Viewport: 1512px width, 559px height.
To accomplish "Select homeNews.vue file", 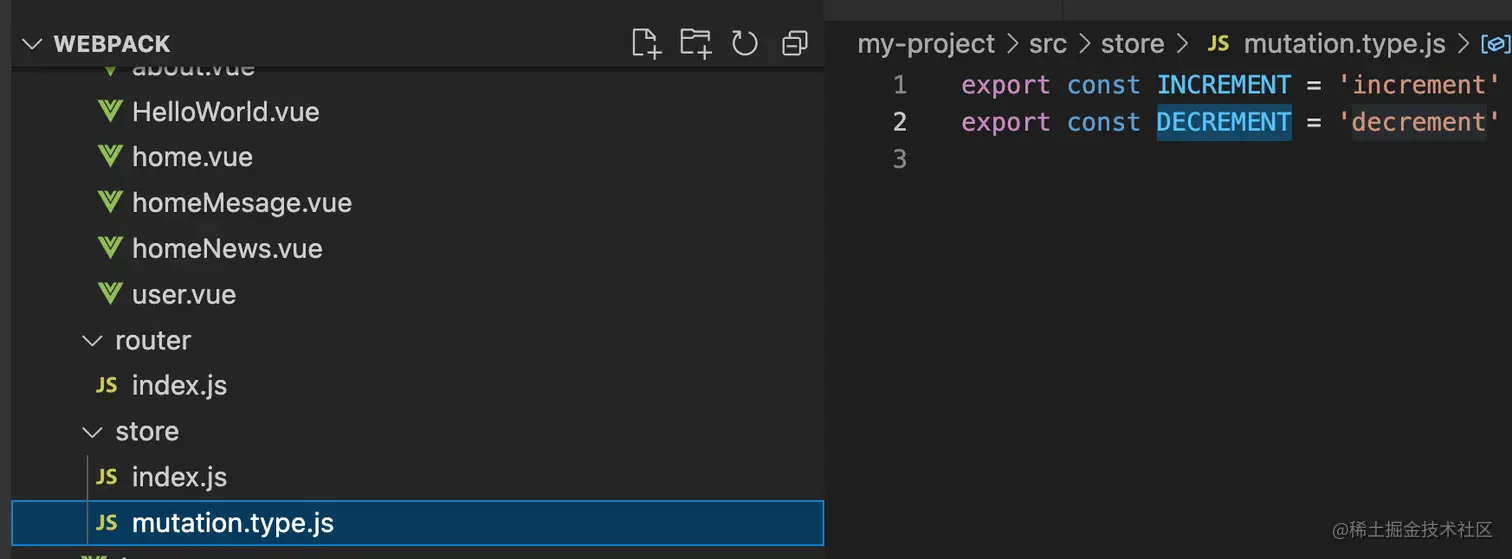I will click(x=227, y=249).
